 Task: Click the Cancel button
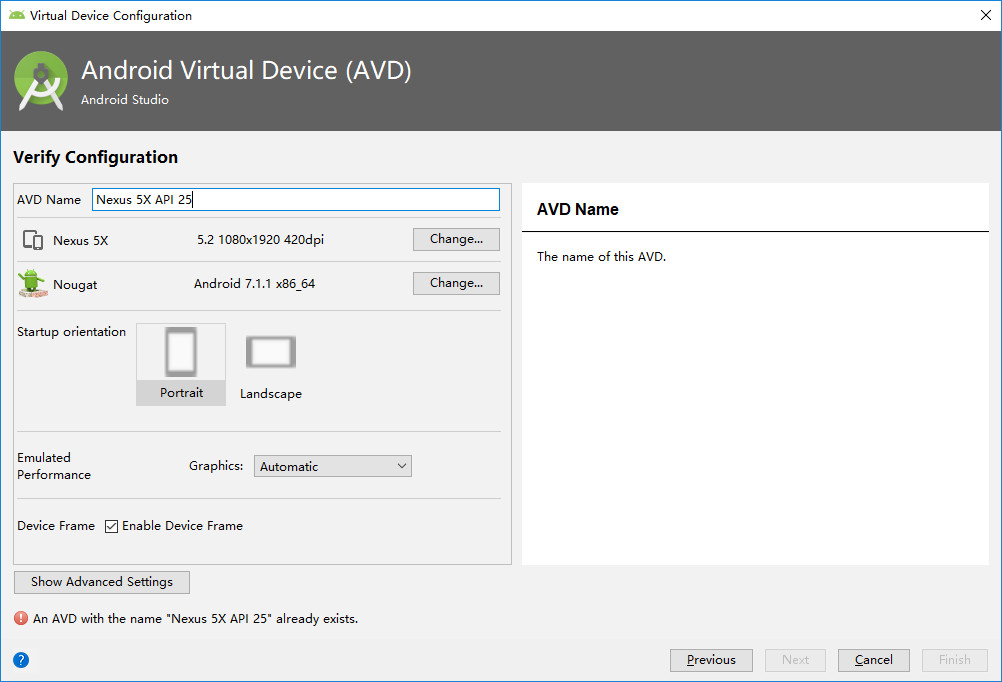[874, 660]
